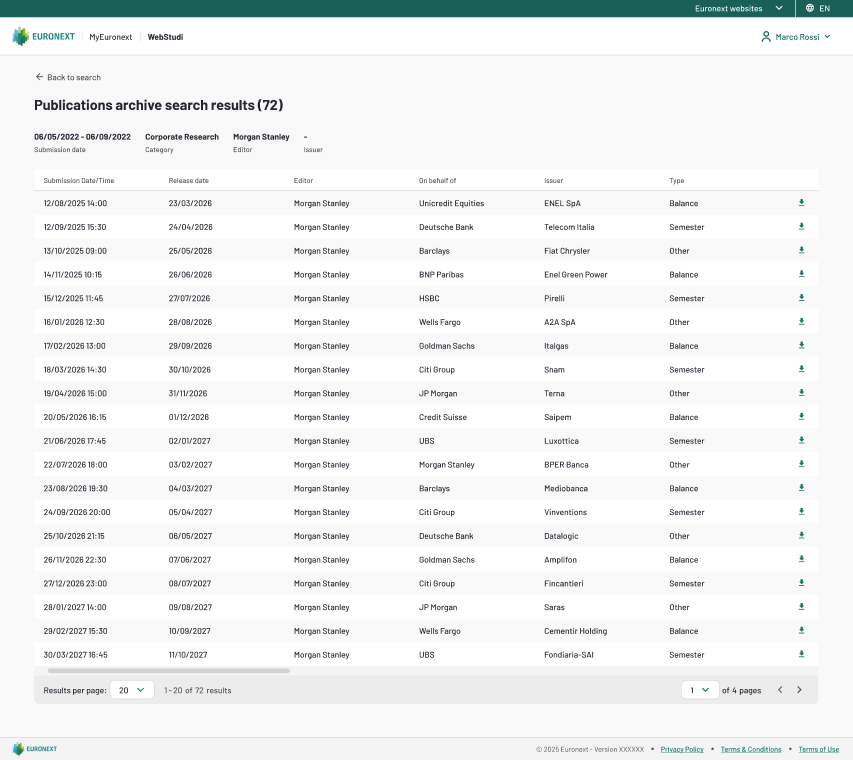Viewport: 853px width, 760px height.
Task: Download the Snam publication
Action: (x=801, y=369)
